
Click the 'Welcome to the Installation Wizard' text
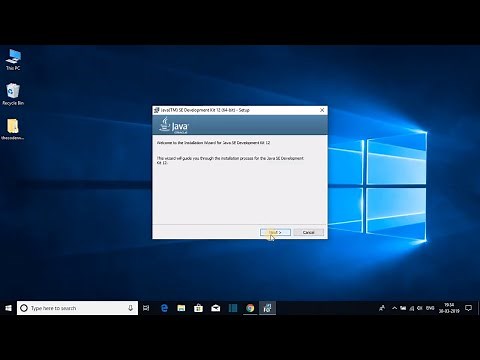(213, 143)
